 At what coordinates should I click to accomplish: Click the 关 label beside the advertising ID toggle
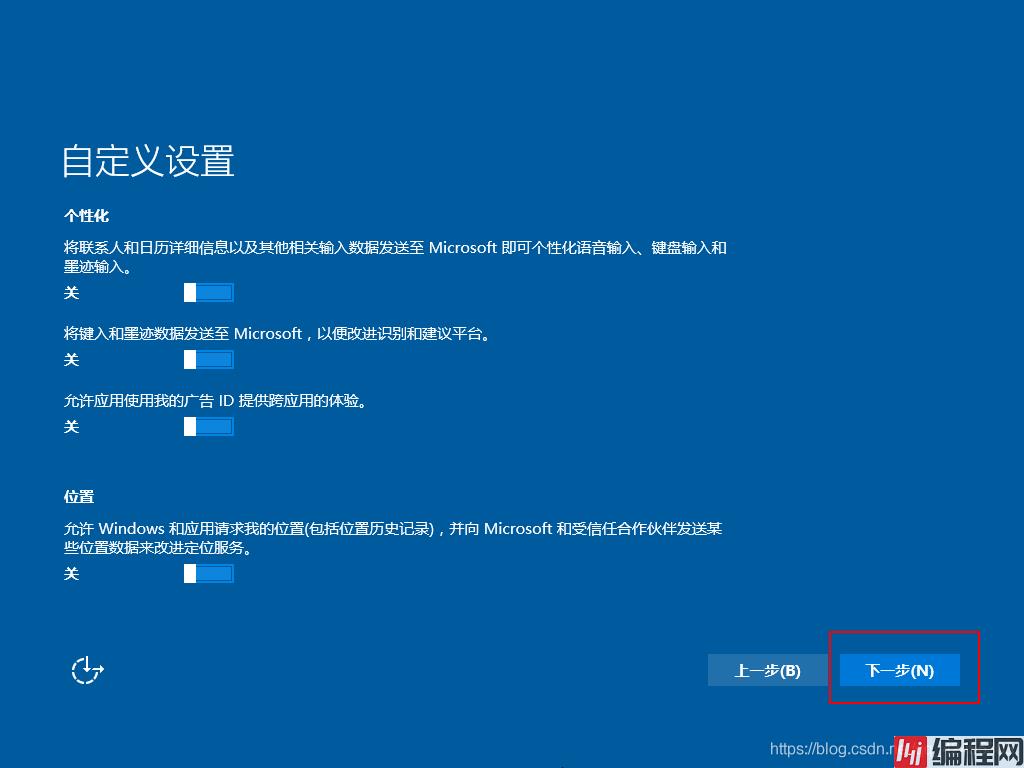pyautogui.click(x=71, y=427)
